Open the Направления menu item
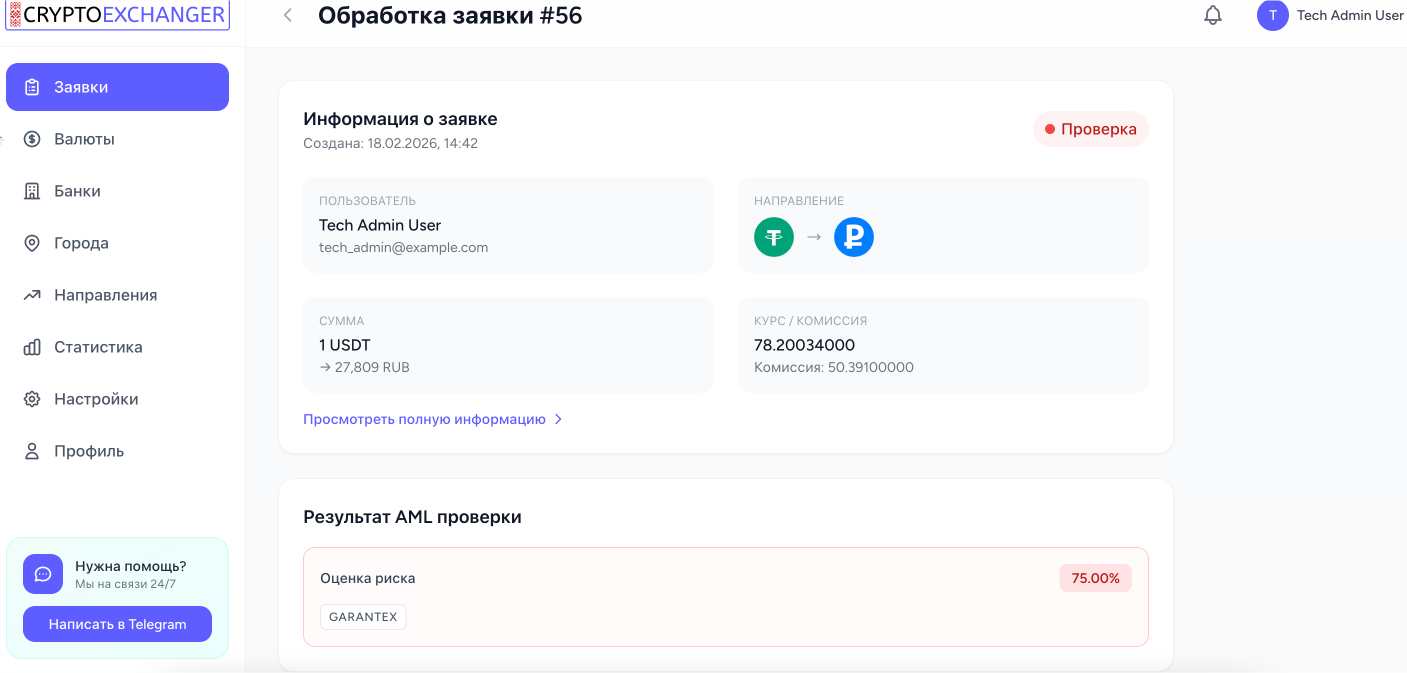This screenshot has height=673, width=1407. click(x=105, y=295)
